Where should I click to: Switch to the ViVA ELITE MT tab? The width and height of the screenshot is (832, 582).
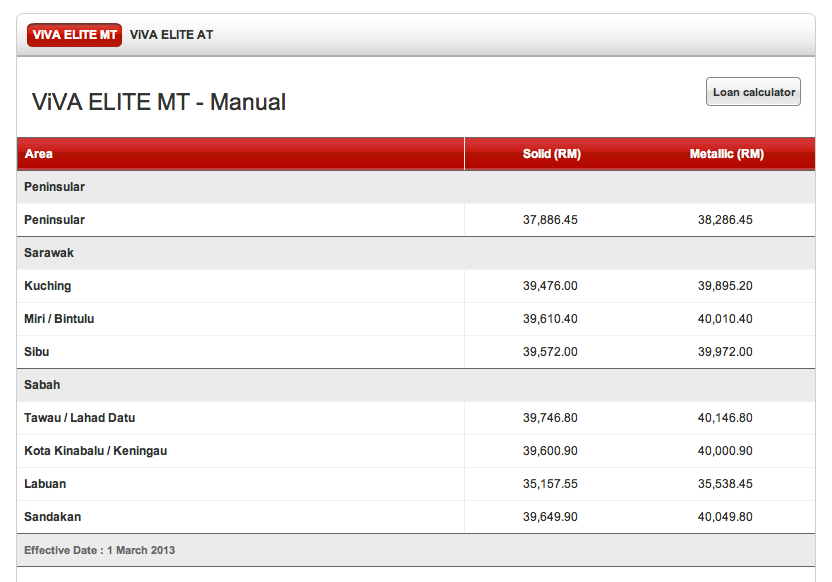coord(74,35)
